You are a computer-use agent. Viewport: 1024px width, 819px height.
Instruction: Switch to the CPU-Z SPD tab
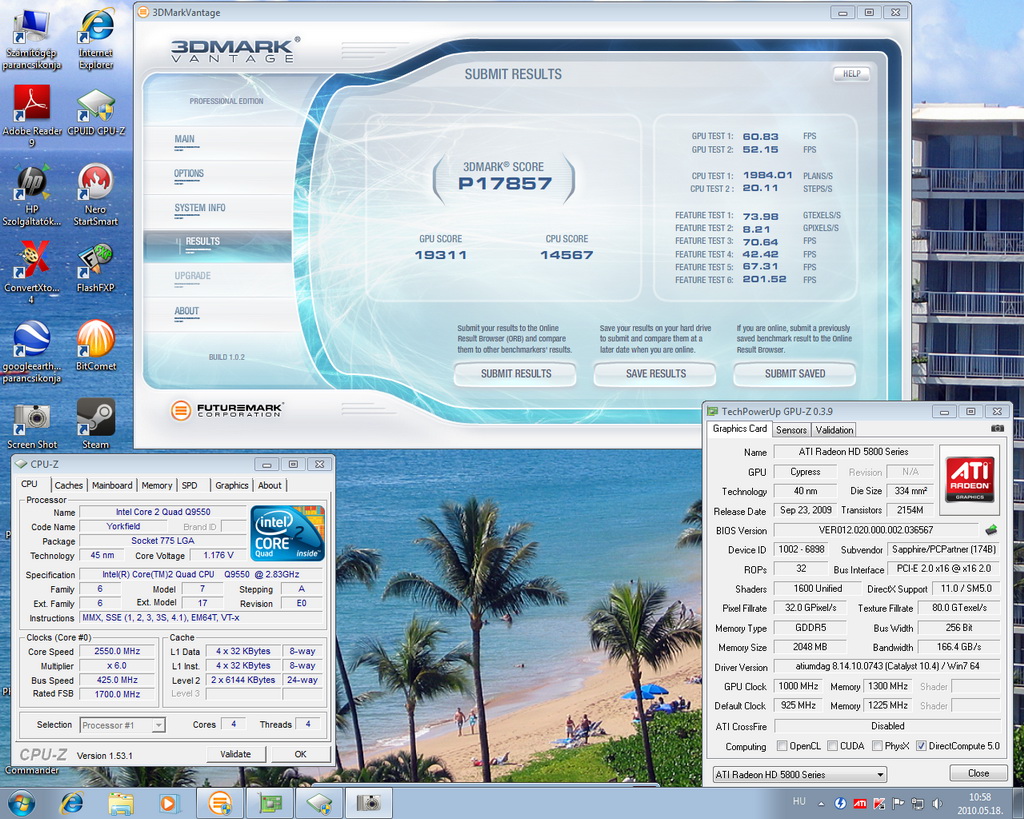[x=189, y=485]
